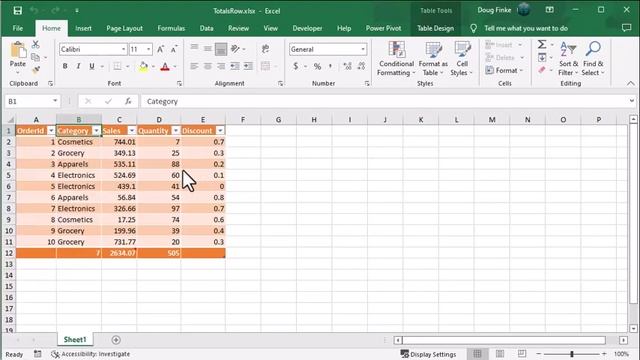Click Find & Select button
Viewport: 640px width, 360px height.
[x=593, y=59]
